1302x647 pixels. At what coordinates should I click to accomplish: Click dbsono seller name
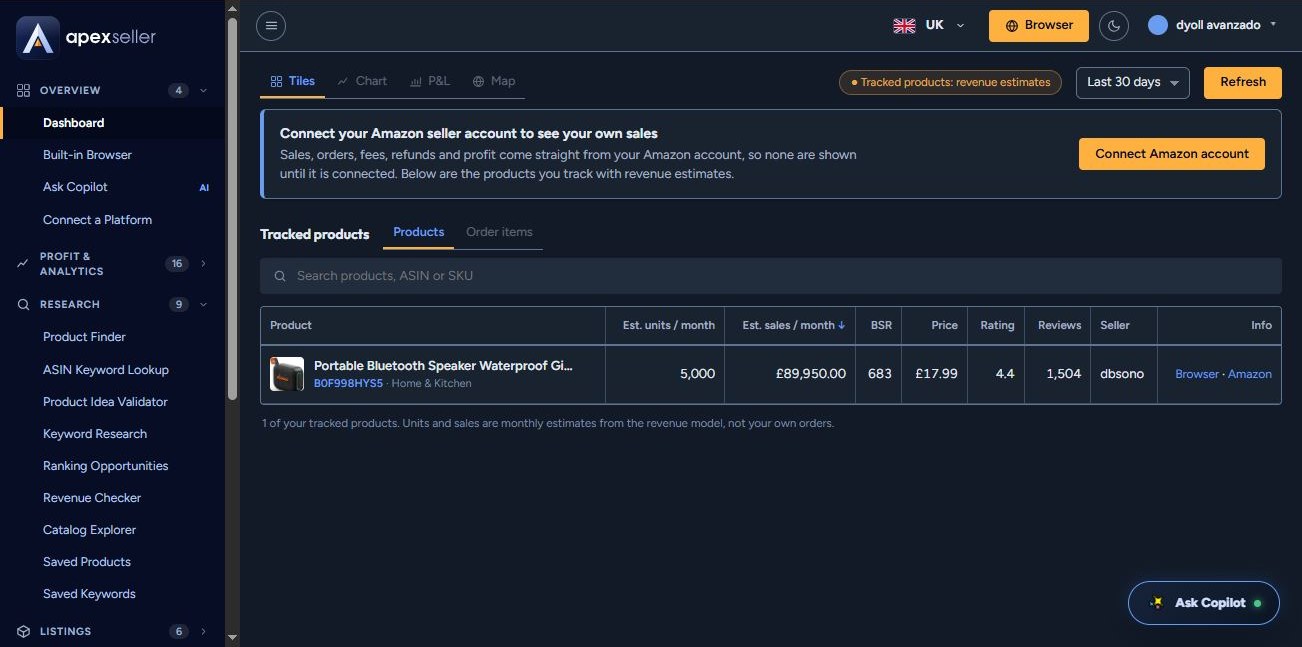tap(1122, 374)
